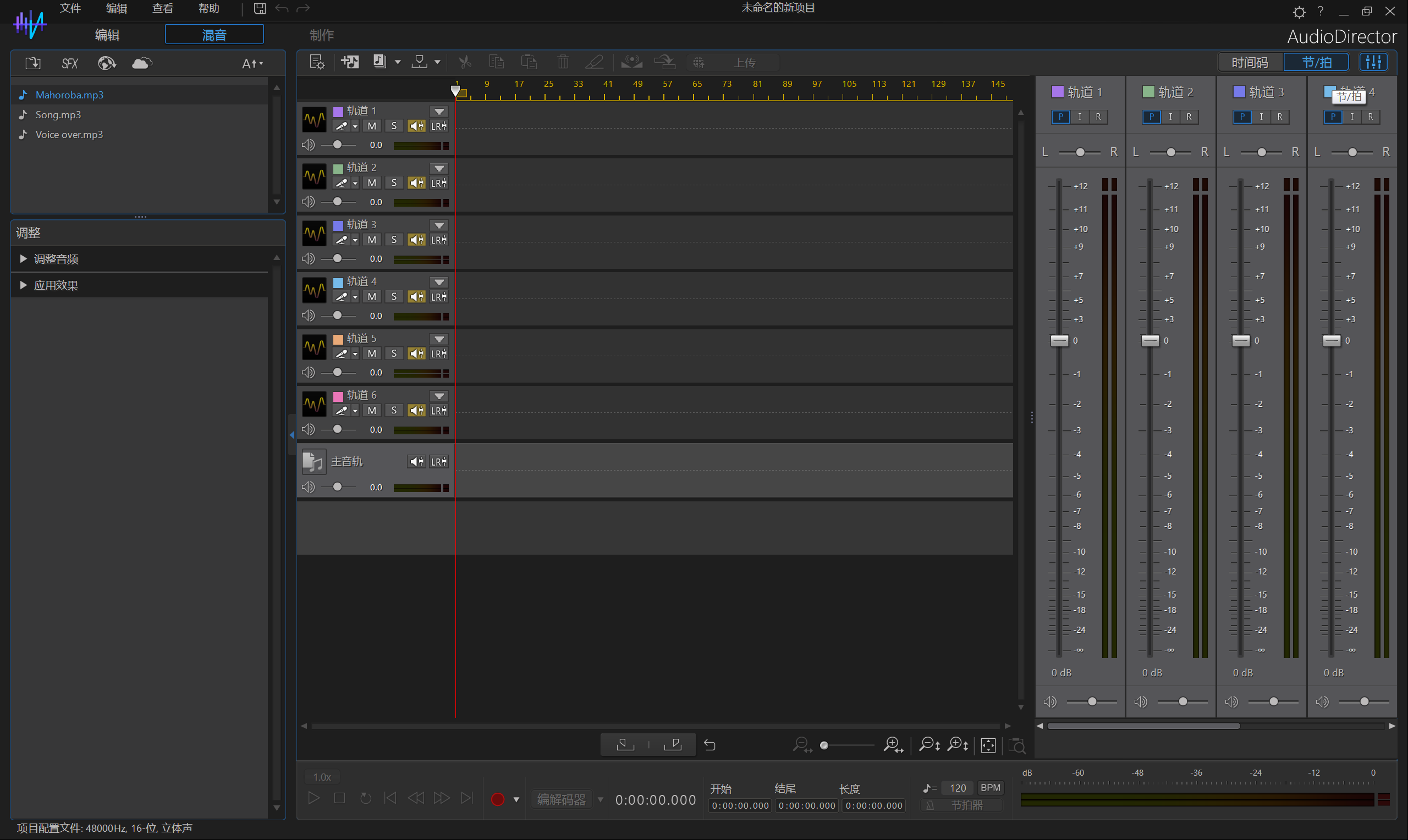Click the zoom in horizontally magnifier icon
Screen dimensions: 1408x840
pyautogui.click(x=893, y=745)
